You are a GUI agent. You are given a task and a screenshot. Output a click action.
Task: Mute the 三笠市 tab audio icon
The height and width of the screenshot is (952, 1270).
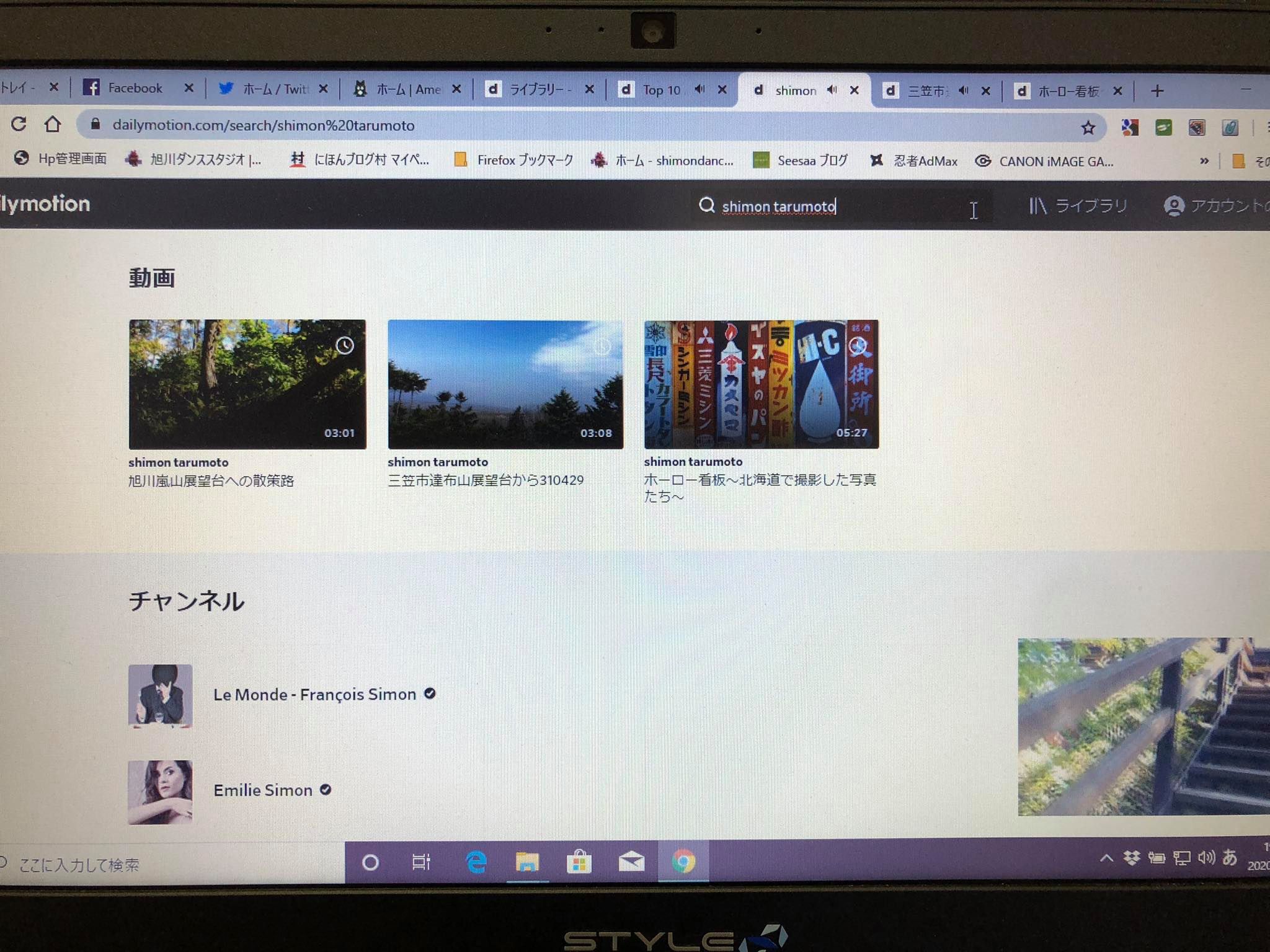coord(963,90)
